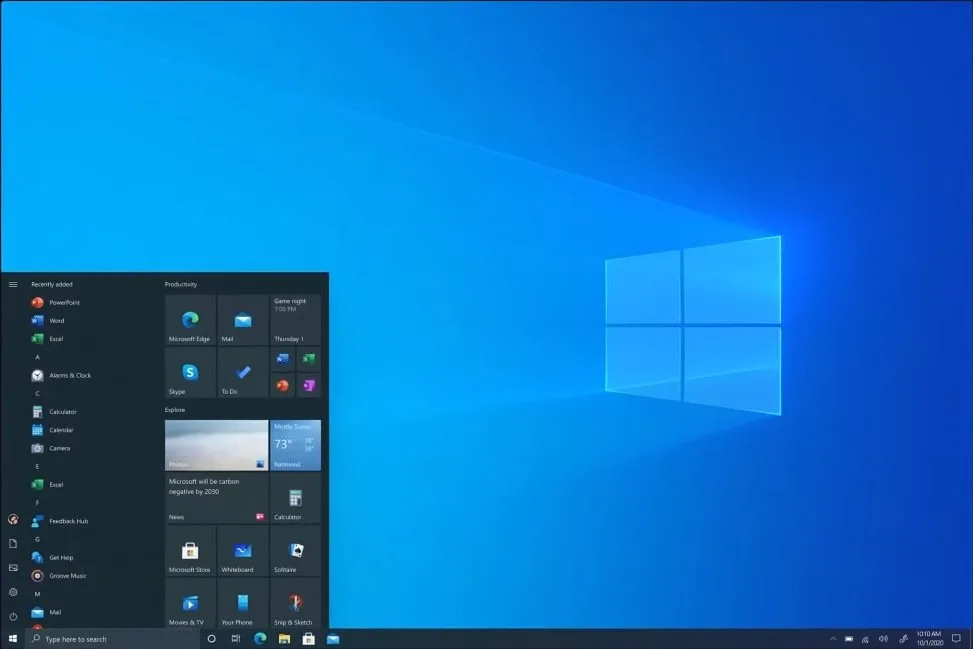This screenshot has height=649, width=973.
Task: Open the Photos live tile
Action: pos(217,445)
